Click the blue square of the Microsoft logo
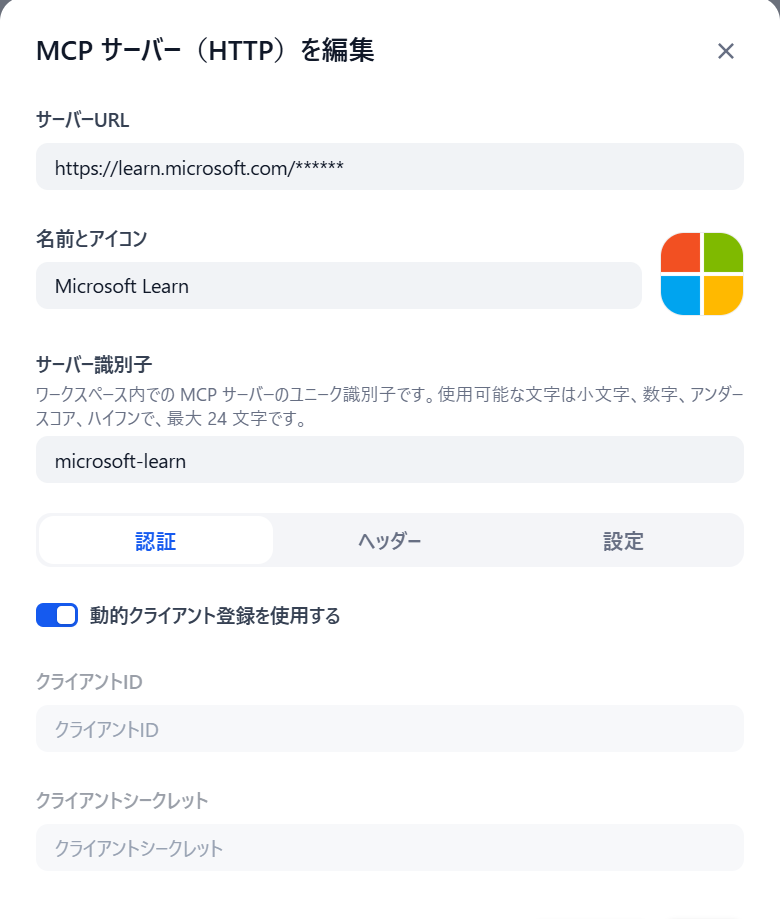Image resolution: width=780 pixels, height=919 pixels. [x=680, y=295]
